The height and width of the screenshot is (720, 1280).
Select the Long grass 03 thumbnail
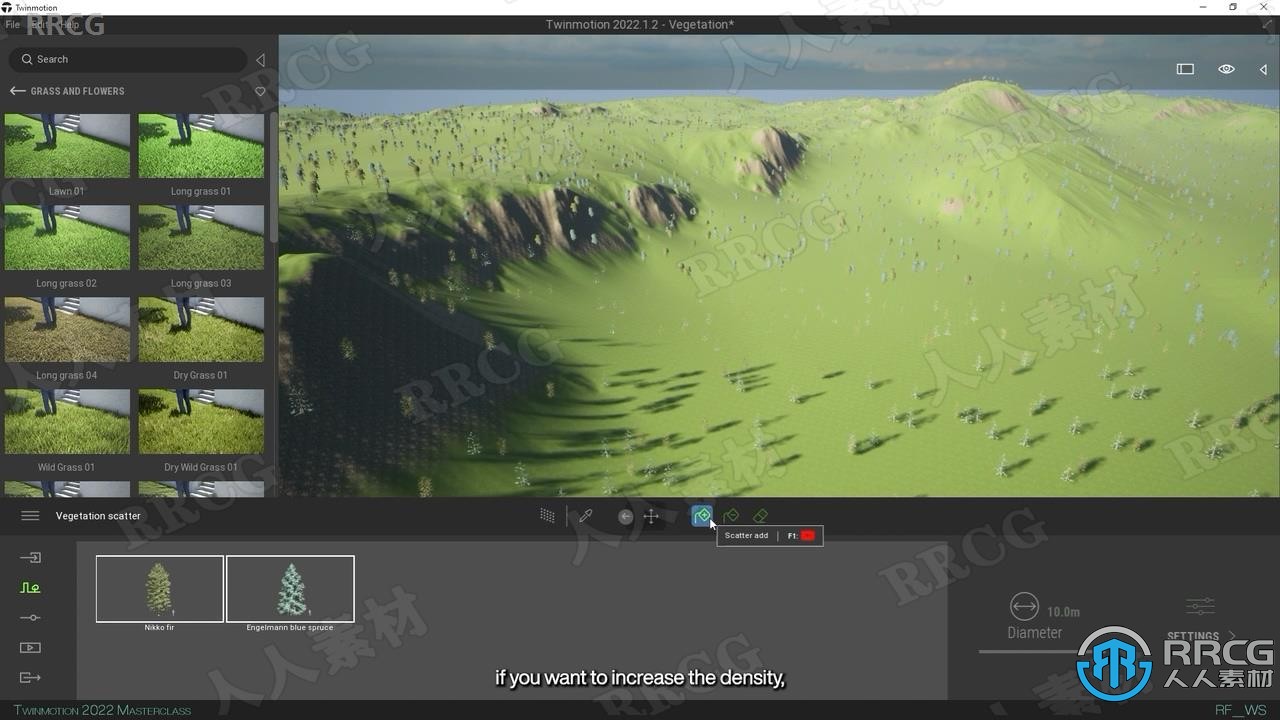[x=201, y=238]
